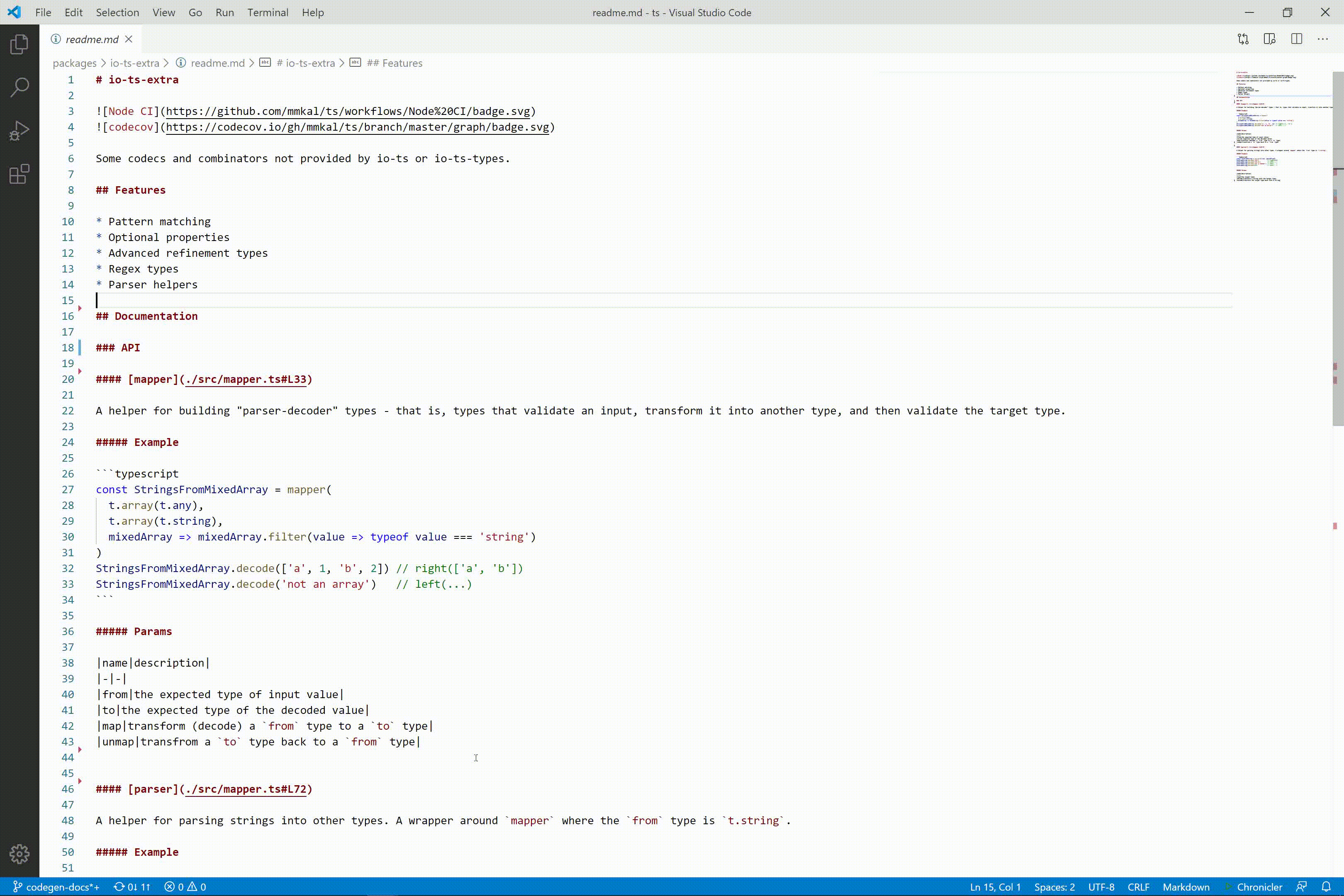Open markdown preview to the side

(1270, 39)
